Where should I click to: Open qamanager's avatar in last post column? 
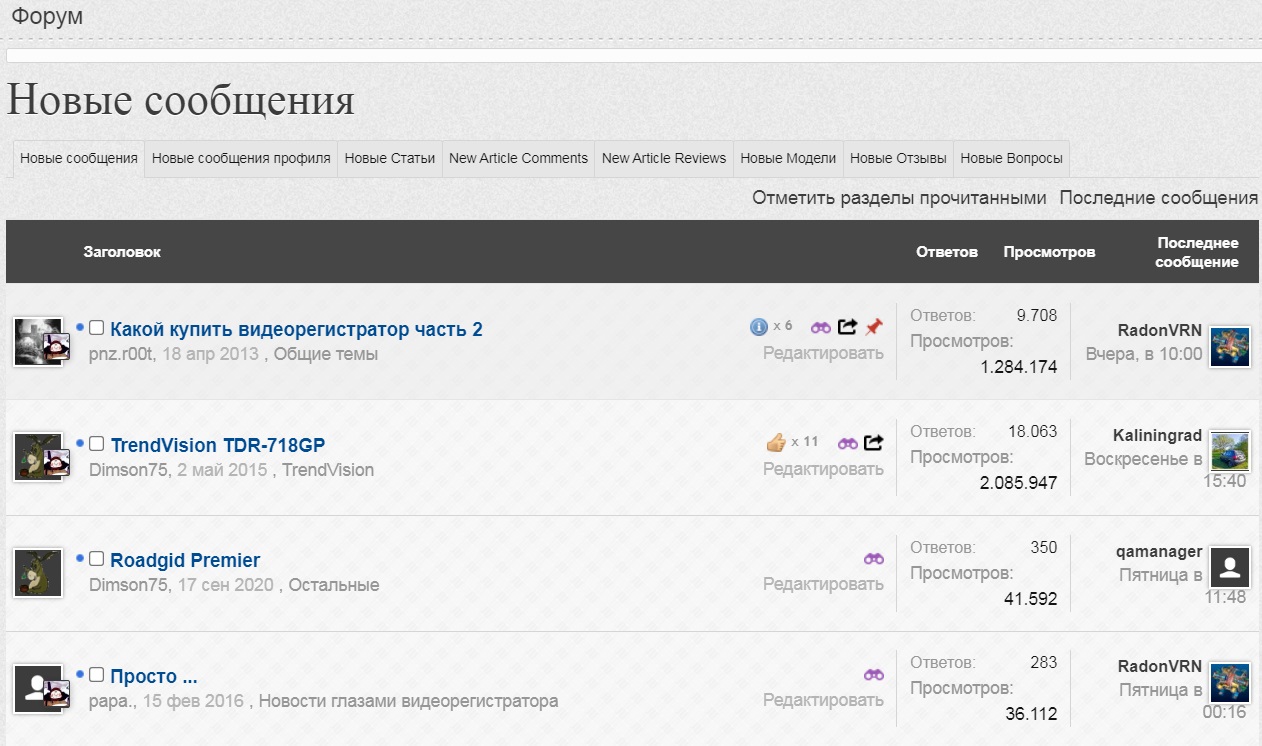coord(1230,567)
